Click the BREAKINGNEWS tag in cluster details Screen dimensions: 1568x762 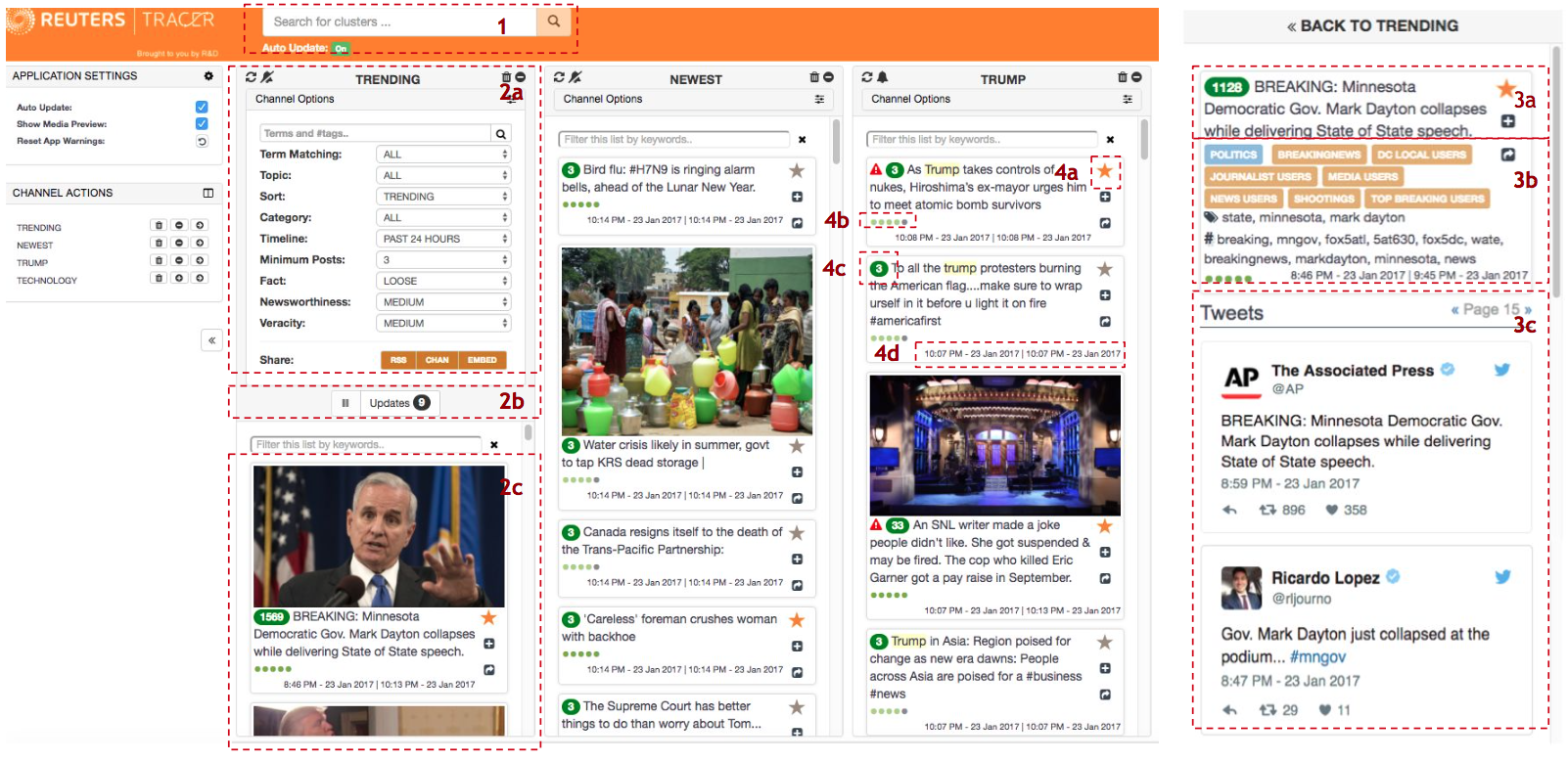click(x=1318, y=155)
